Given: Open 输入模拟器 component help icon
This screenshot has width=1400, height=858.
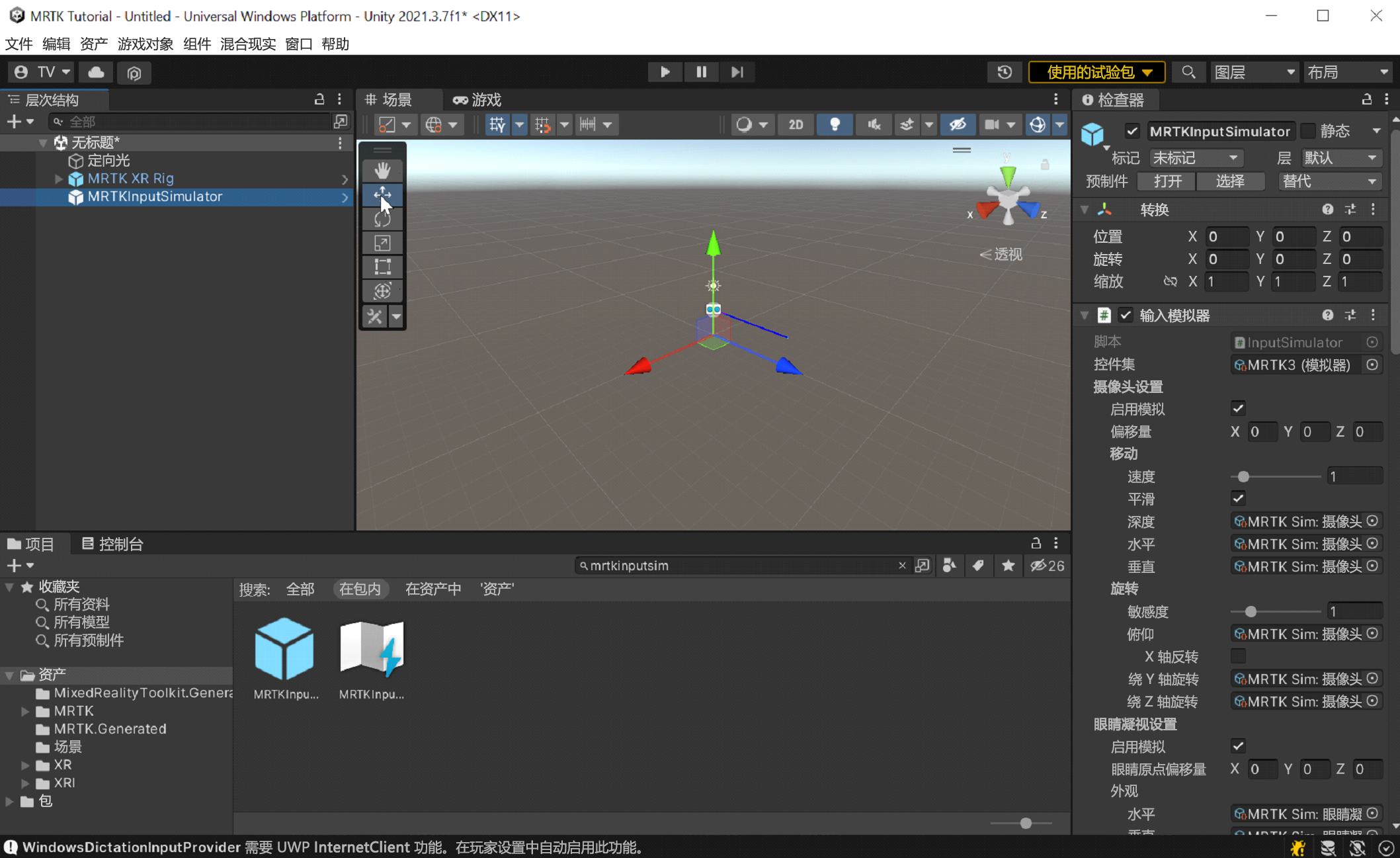Looking at the screenshot, I should coord(1327,315).
